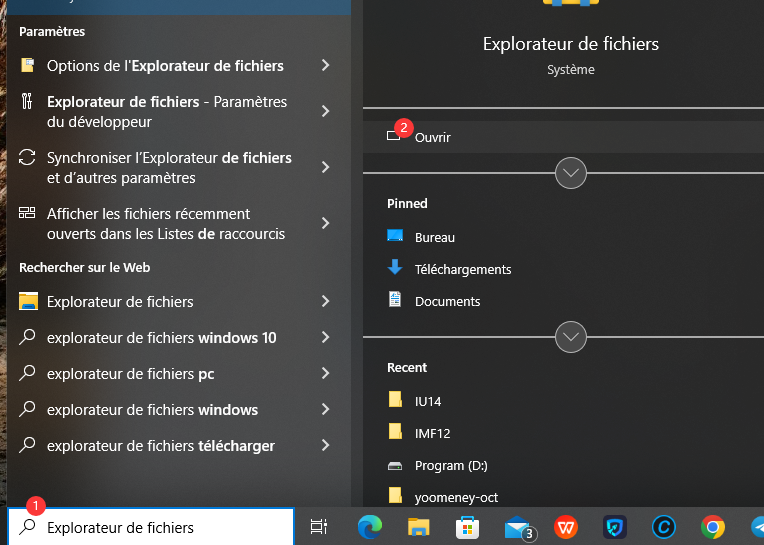Click the folder options icon beside Options de l'Explorateur
The image size is (764, 545).
click(27, 65)
